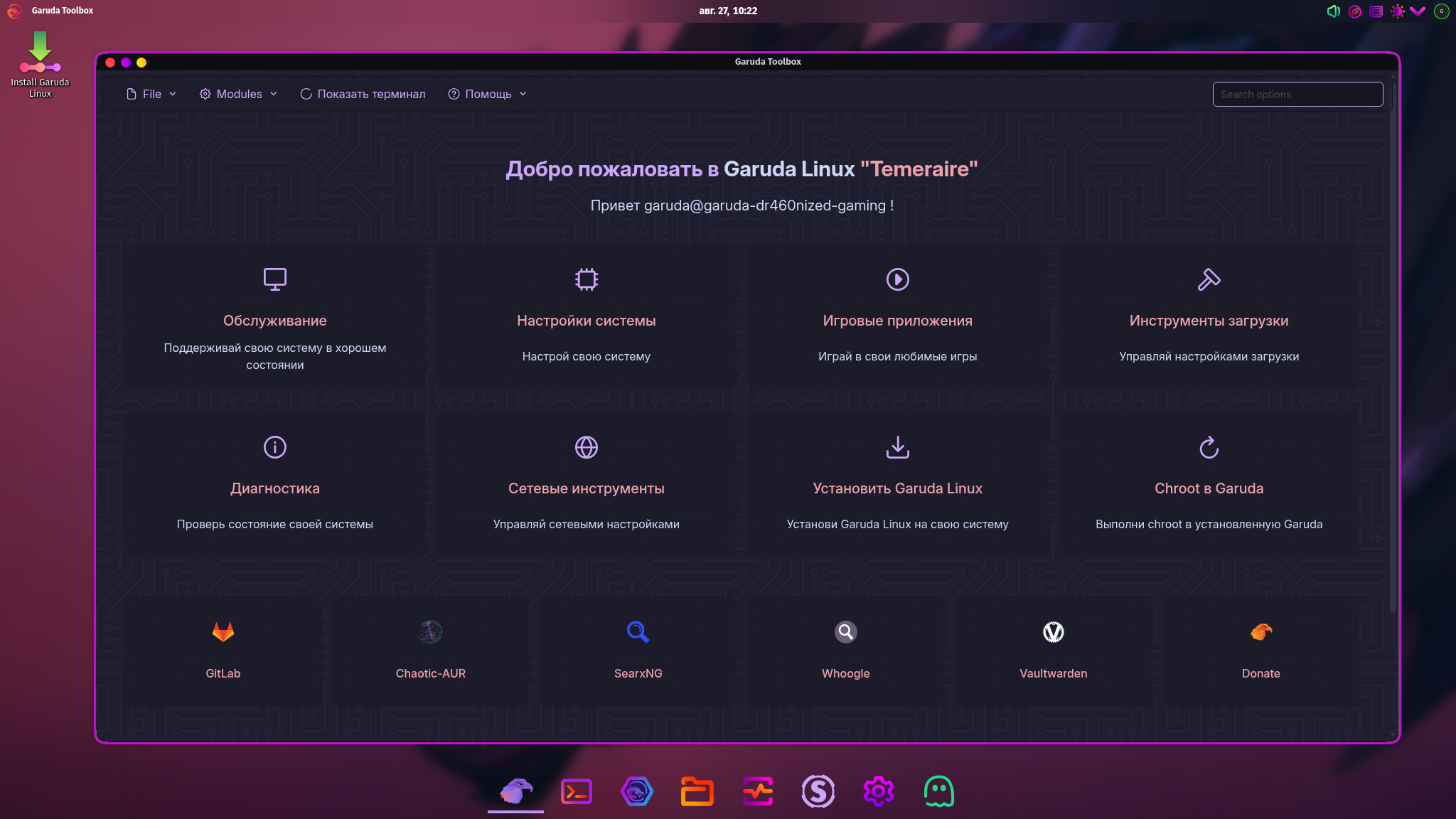Open the clock showing авг. 27, 10:22
Screen dimensions: 1456x819
728,11
